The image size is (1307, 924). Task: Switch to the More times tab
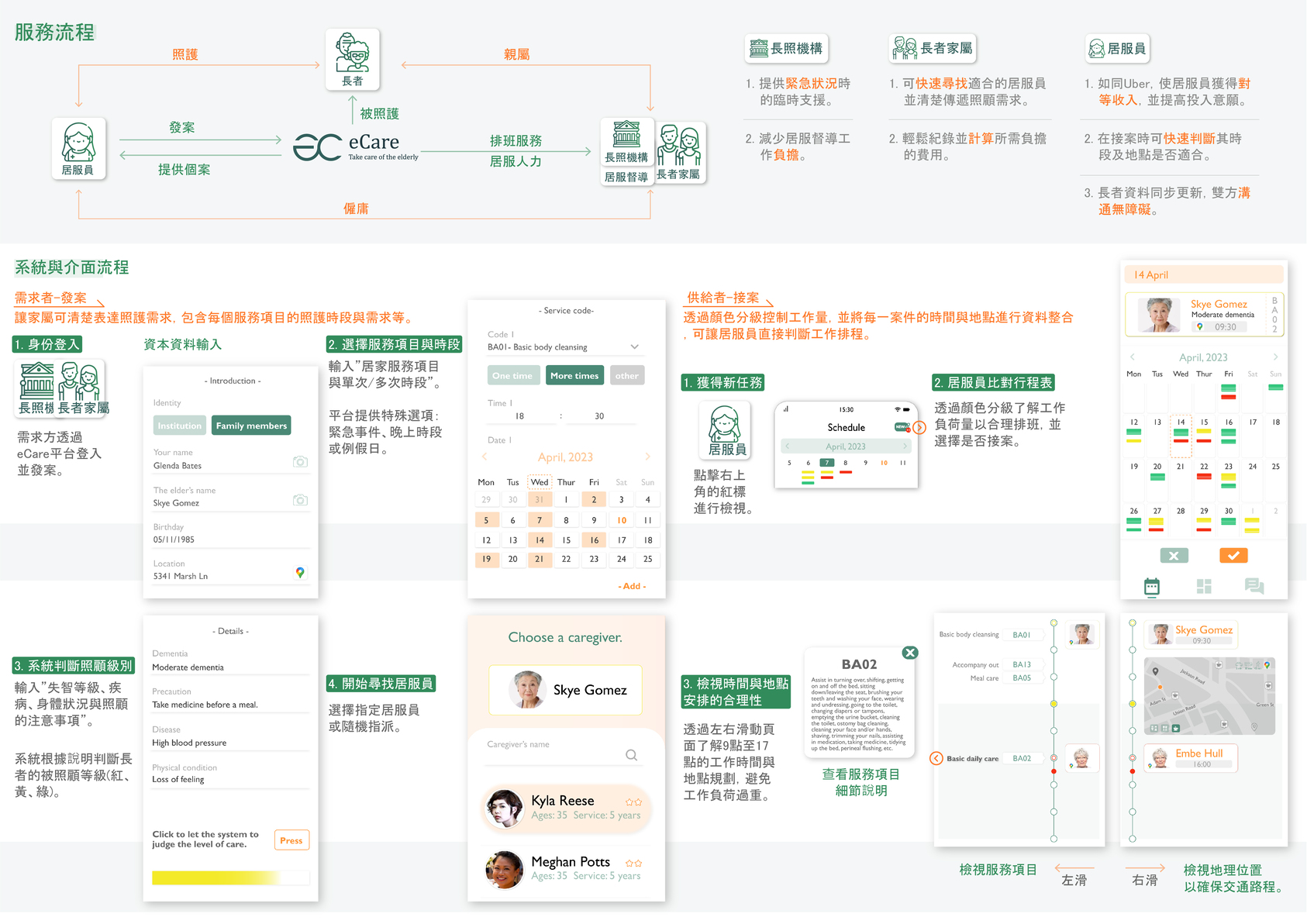(574, 374)
